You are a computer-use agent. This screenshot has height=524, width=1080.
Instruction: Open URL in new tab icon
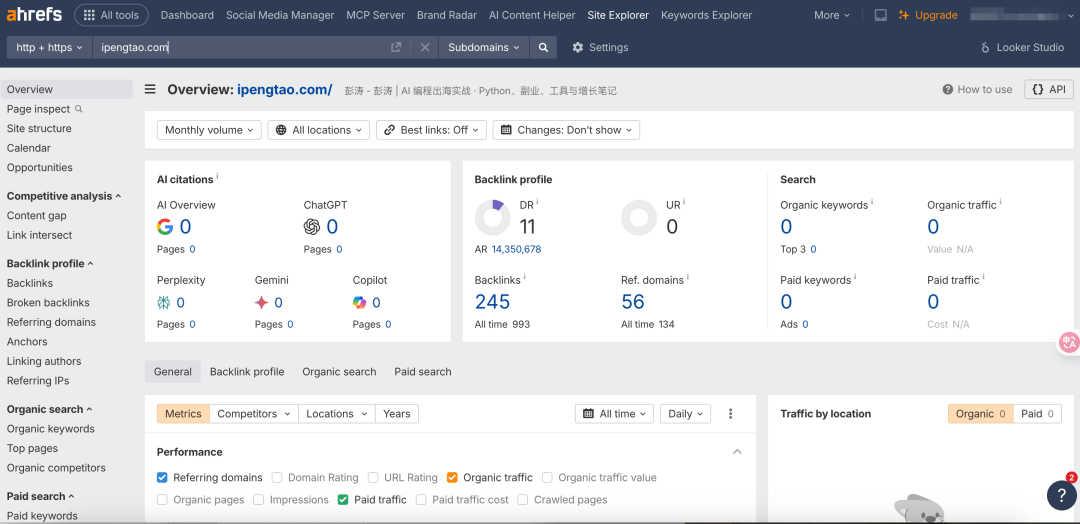(x=396, y=47)
